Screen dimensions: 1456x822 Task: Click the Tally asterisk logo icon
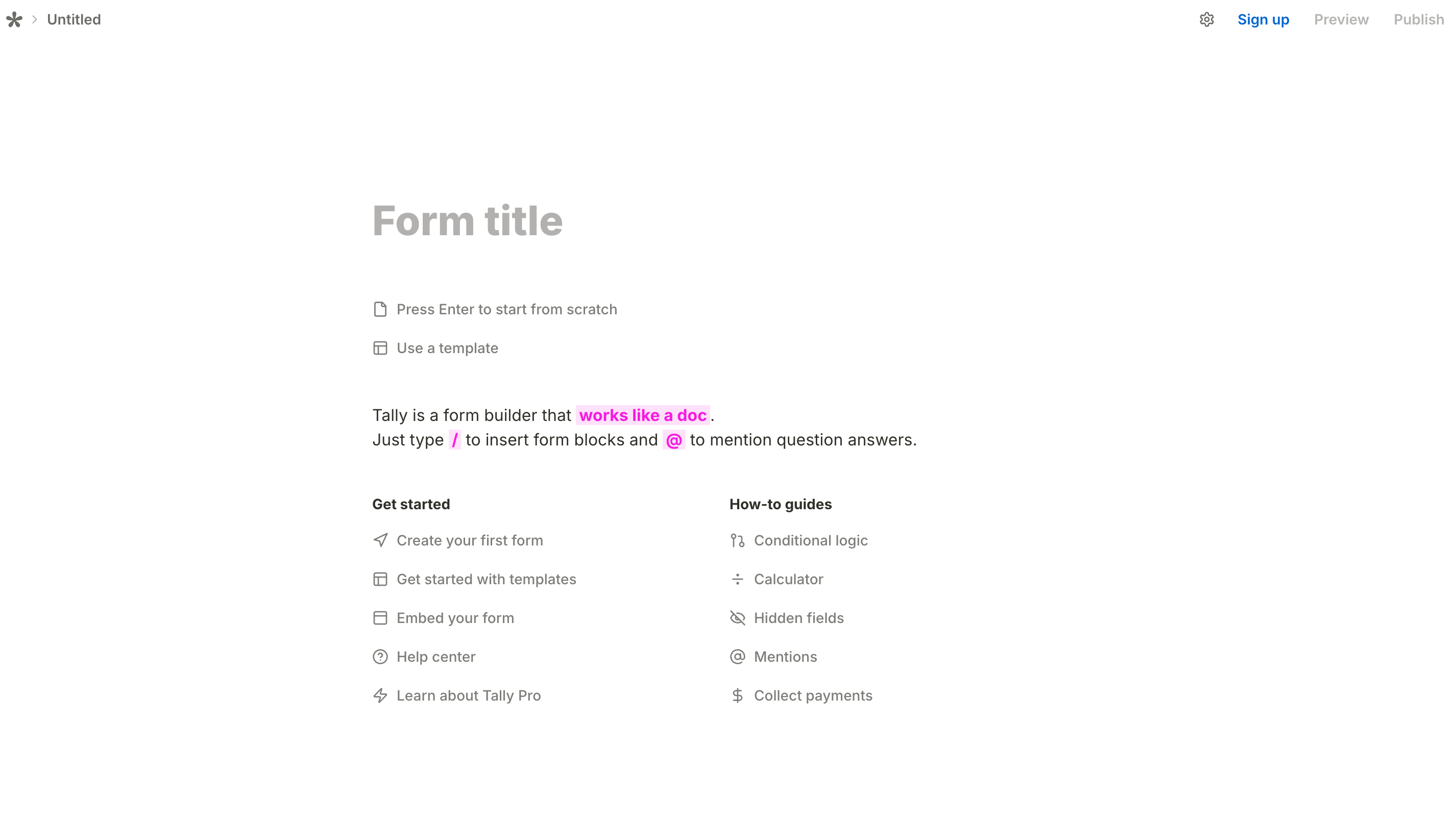pyautogui.click(x=14, y=20)
